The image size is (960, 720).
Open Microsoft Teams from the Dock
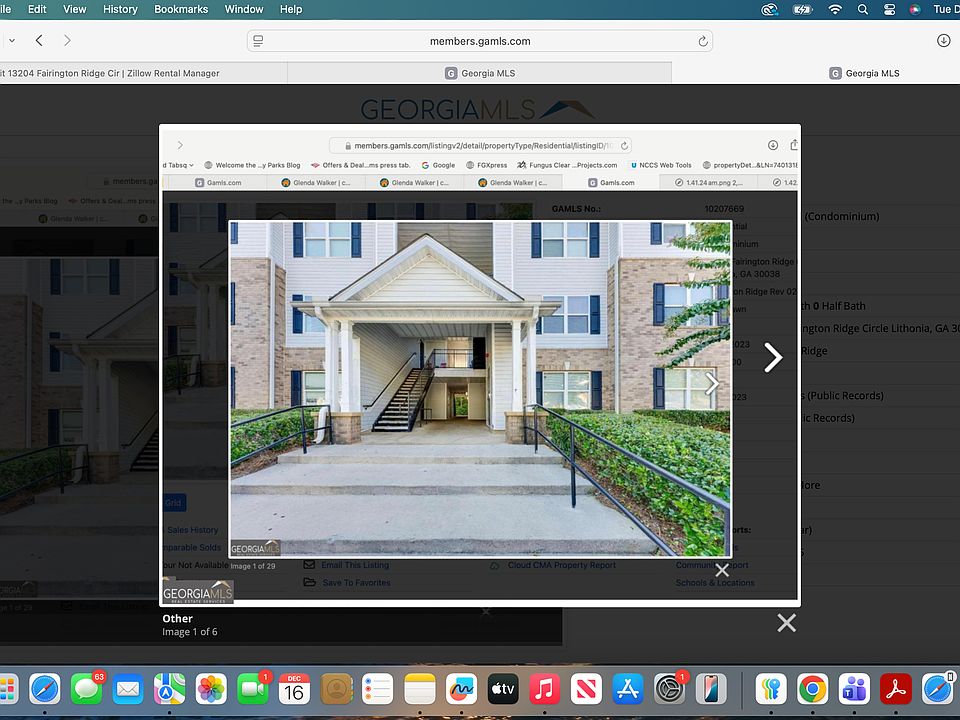(854, 689)
